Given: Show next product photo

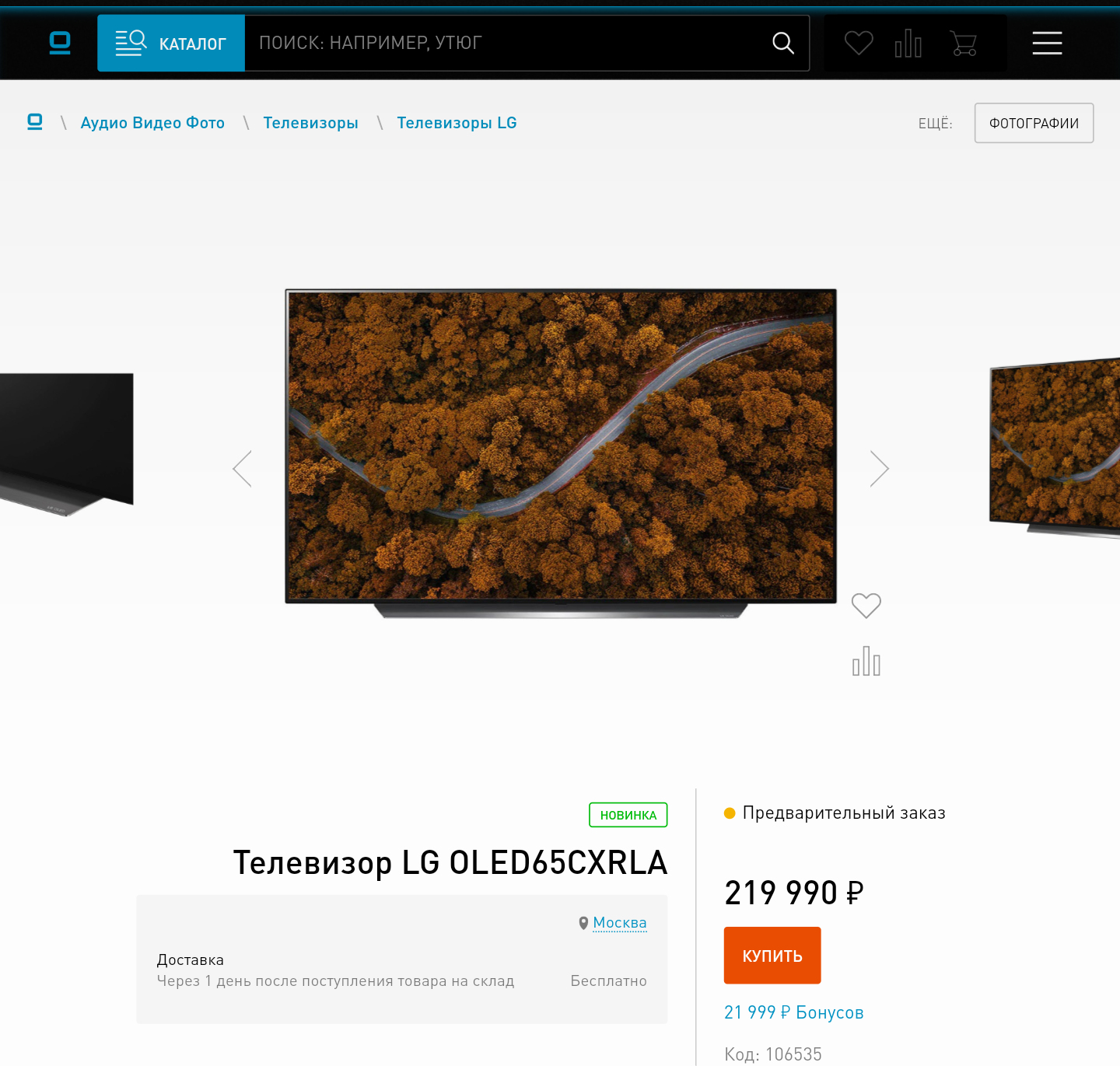Looking at the screenshot, I should tap(879, 469).
